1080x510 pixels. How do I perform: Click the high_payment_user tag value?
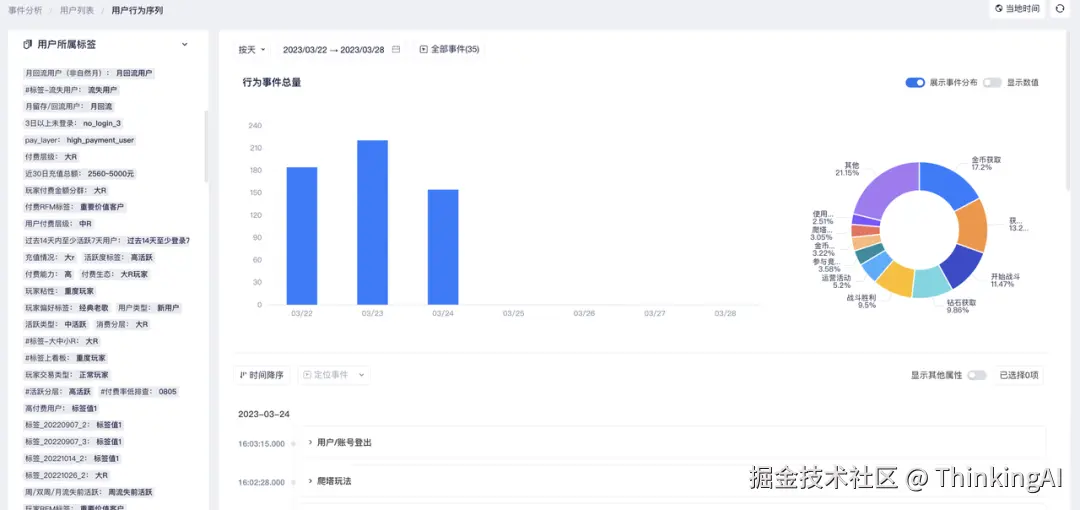pyautogui.click(x=101, y=140)
